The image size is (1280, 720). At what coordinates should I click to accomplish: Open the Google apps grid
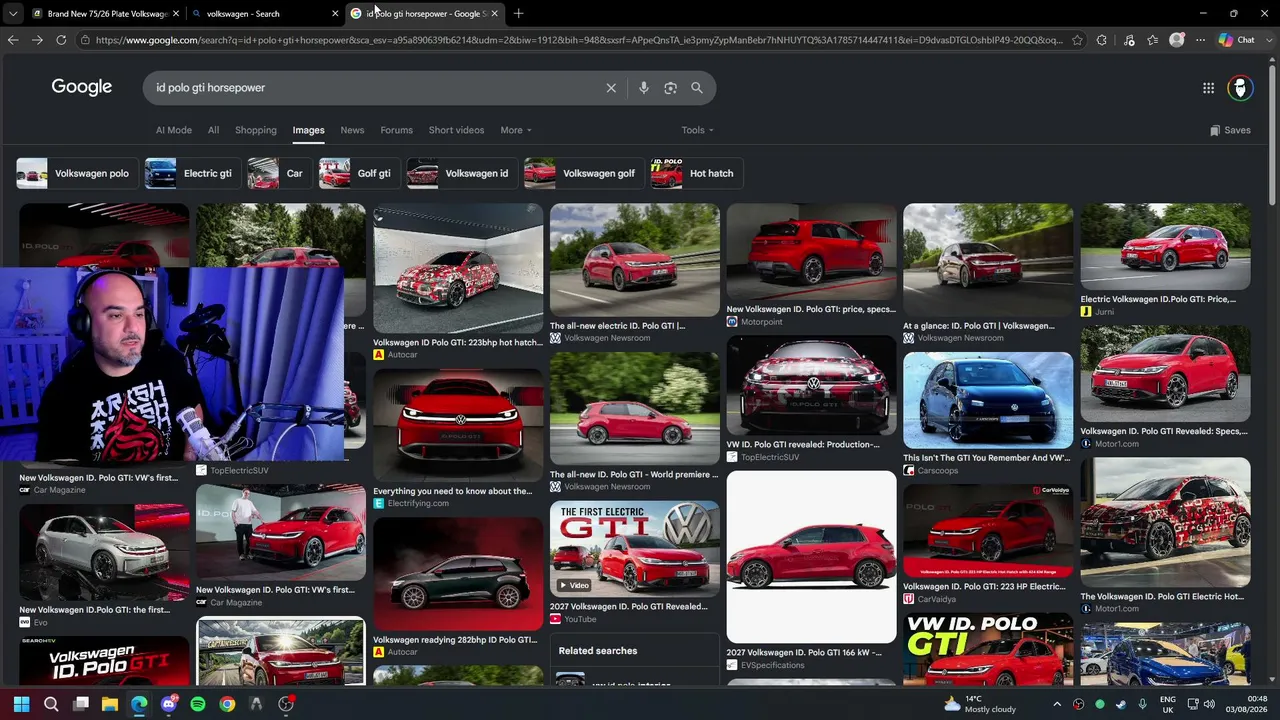coord(1208,88)
